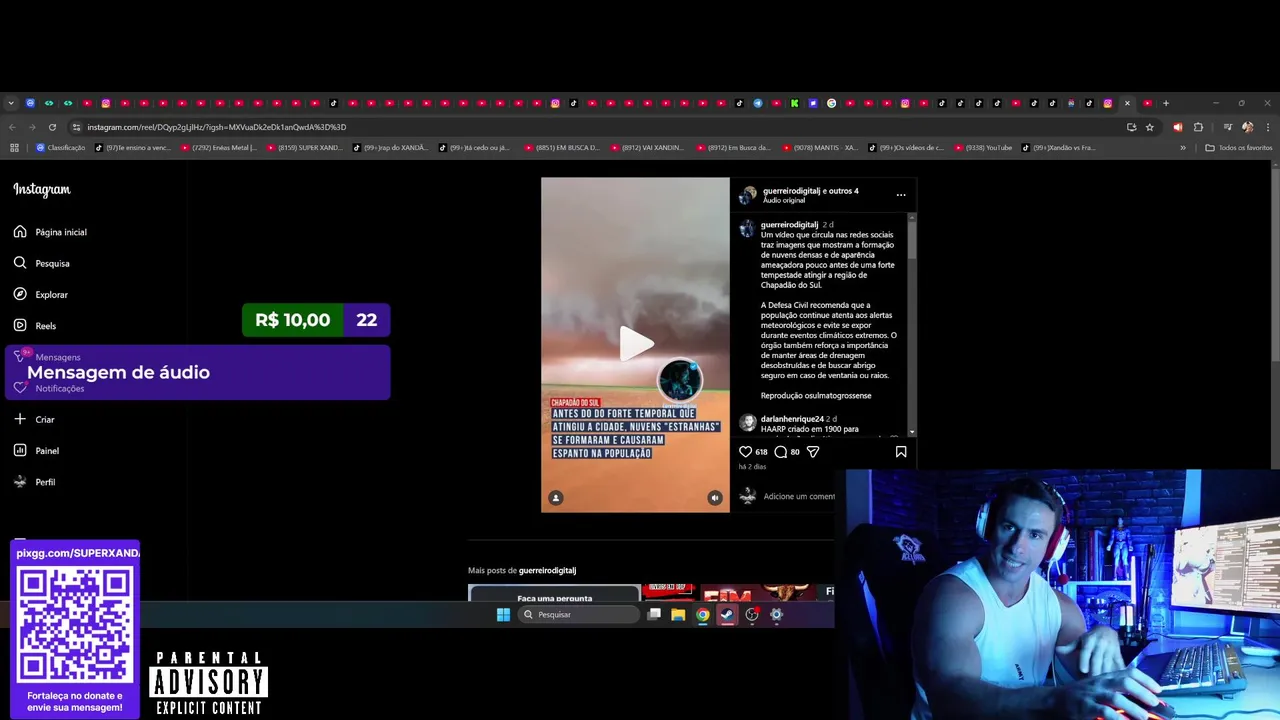Bookmark this page with the star icon
The image size is (1280, 720).
[x=1150, y=127]
